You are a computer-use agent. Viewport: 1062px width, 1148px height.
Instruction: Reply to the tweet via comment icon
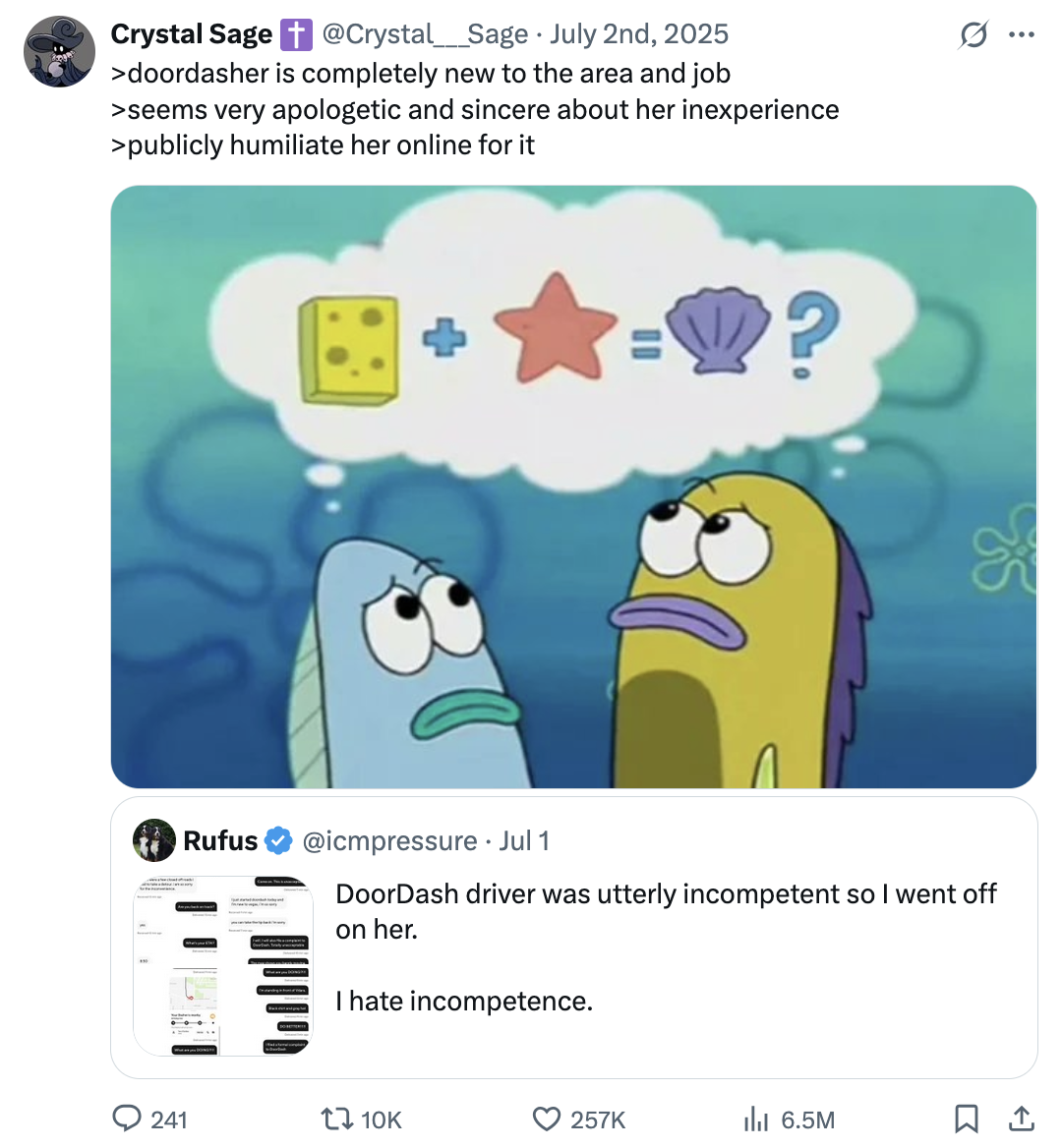[x=128, y=1119]
